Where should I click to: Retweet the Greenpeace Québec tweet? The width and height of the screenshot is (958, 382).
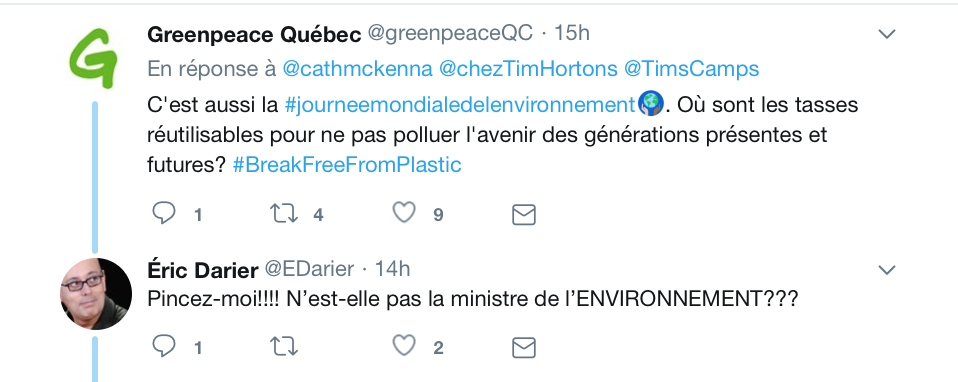(283, 213)
